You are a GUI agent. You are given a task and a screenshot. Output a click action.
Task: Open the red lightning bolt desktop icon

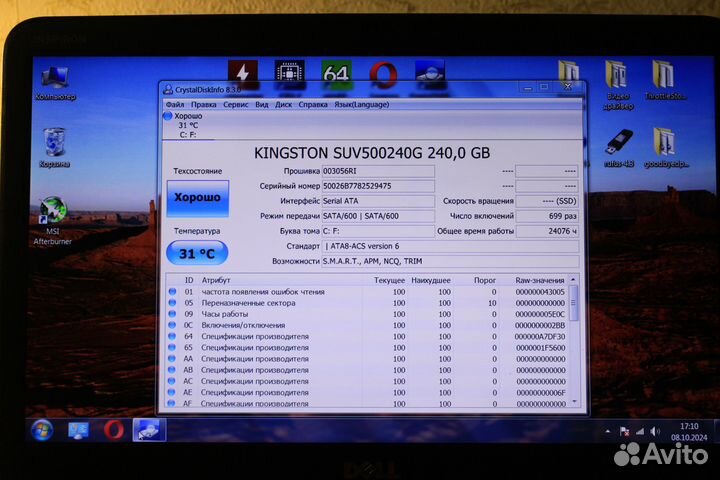[x=243, y=73]
